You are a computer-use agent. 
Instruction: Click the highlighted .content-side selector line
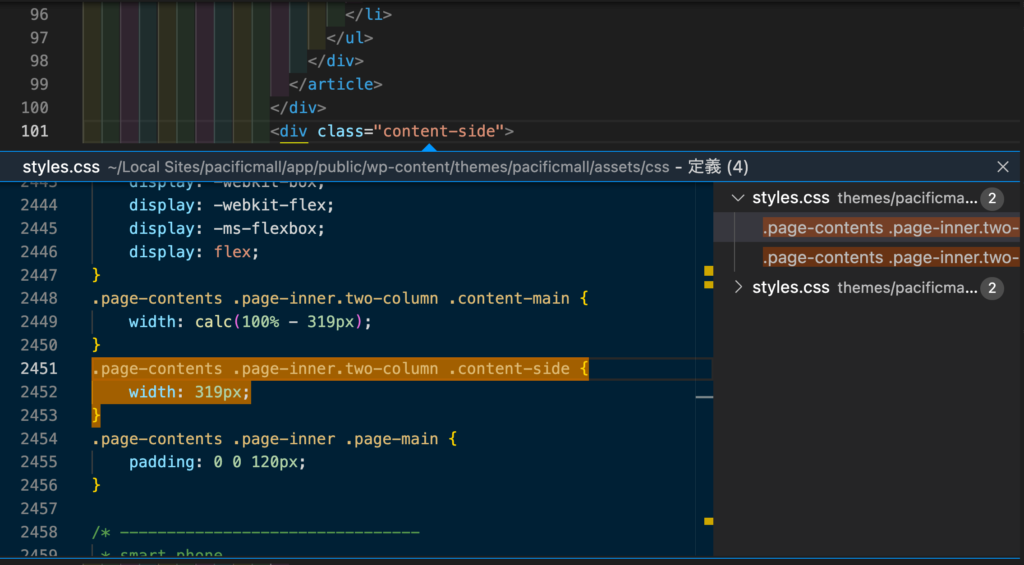click(340, 369)
